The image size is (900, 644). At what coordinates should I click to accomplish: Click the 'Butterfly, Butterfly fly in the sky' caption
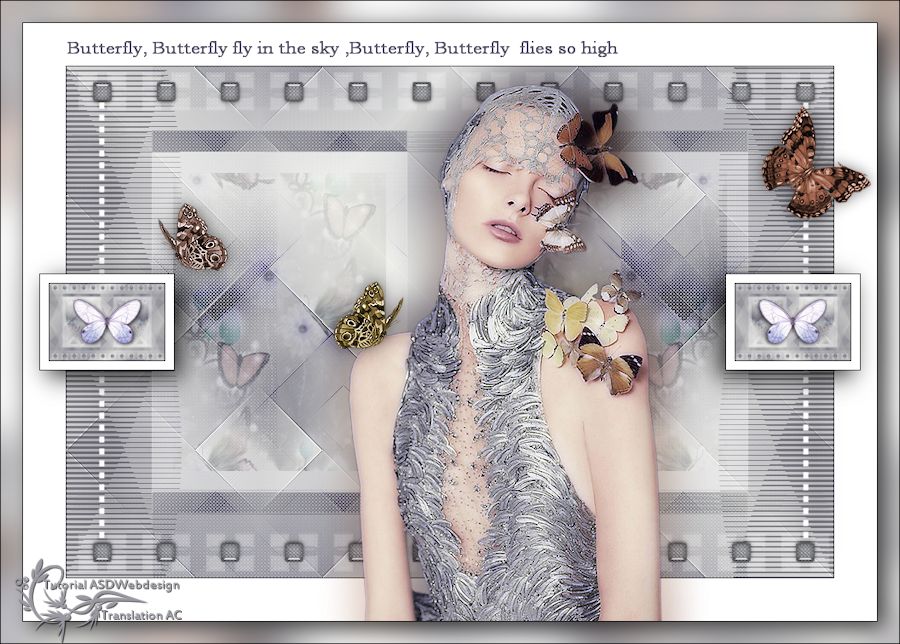click(342, 48)
